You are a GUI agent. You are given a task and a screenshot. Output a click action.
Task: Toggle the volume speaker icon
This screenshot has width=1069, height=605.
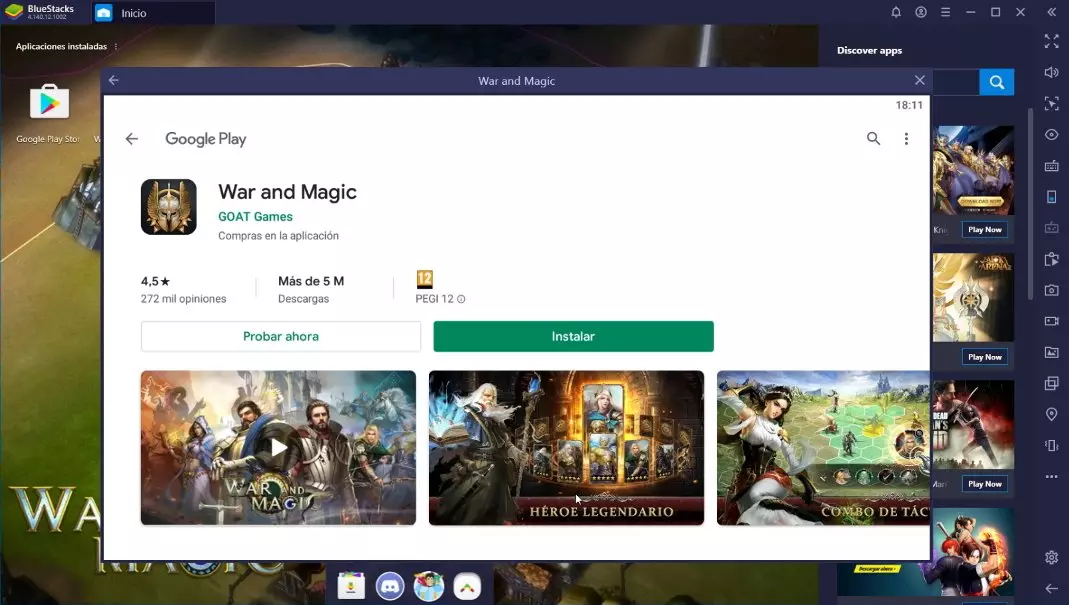[1051, 73]
